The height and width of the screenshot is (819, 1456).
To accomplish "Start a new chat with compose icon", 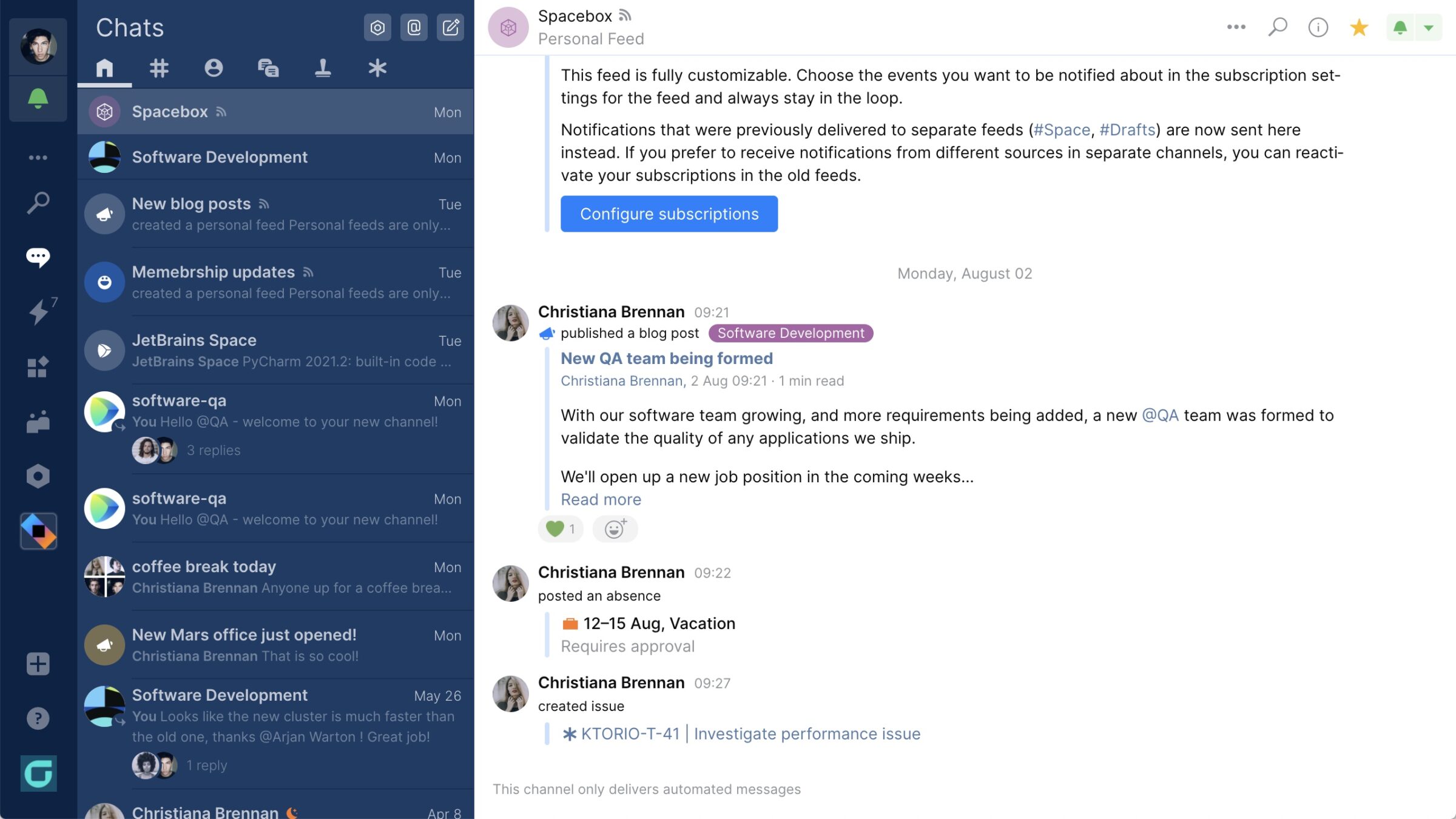I will [450, 27].
